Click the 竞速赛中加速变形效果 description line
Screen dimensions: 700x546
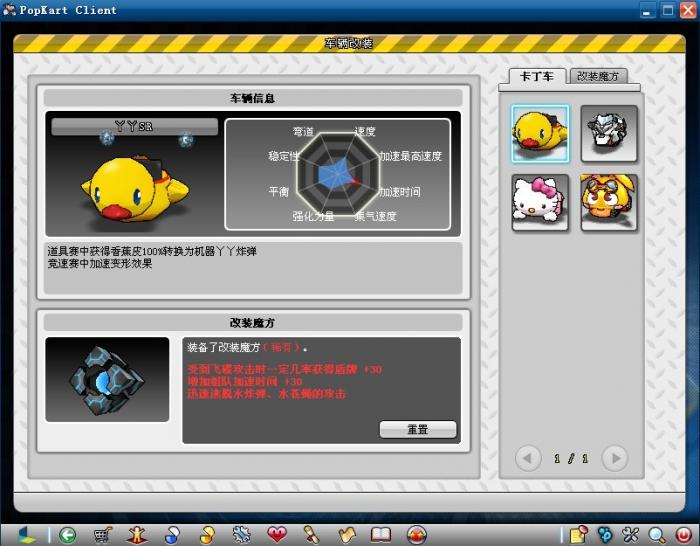[x=100, y=263]
